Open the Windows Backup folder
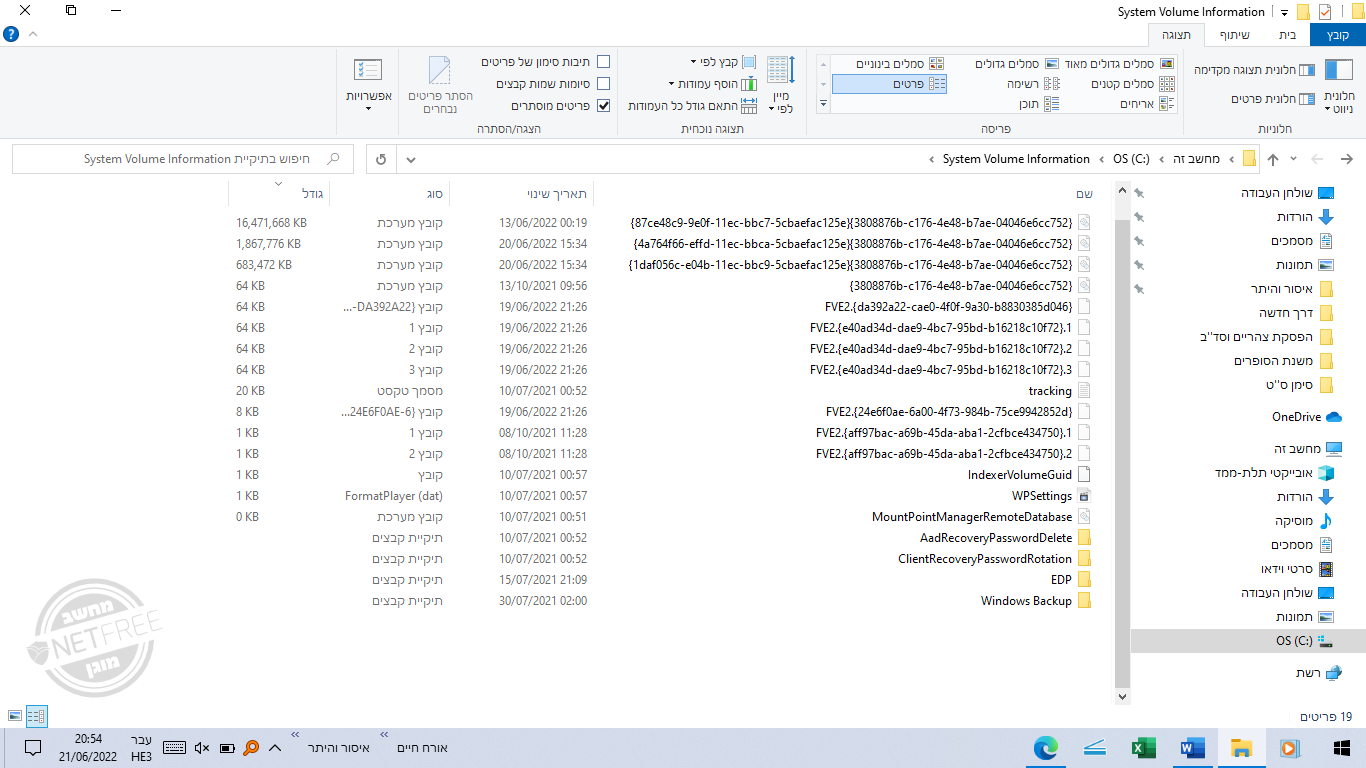The image size is (1366, 768). click(1026, 601)
